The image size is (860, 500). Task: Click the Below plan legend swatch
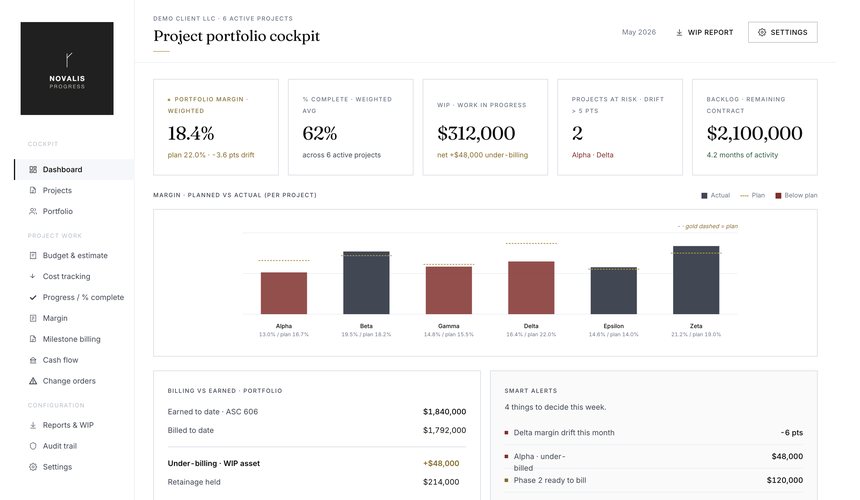click(x=778, y=196)
